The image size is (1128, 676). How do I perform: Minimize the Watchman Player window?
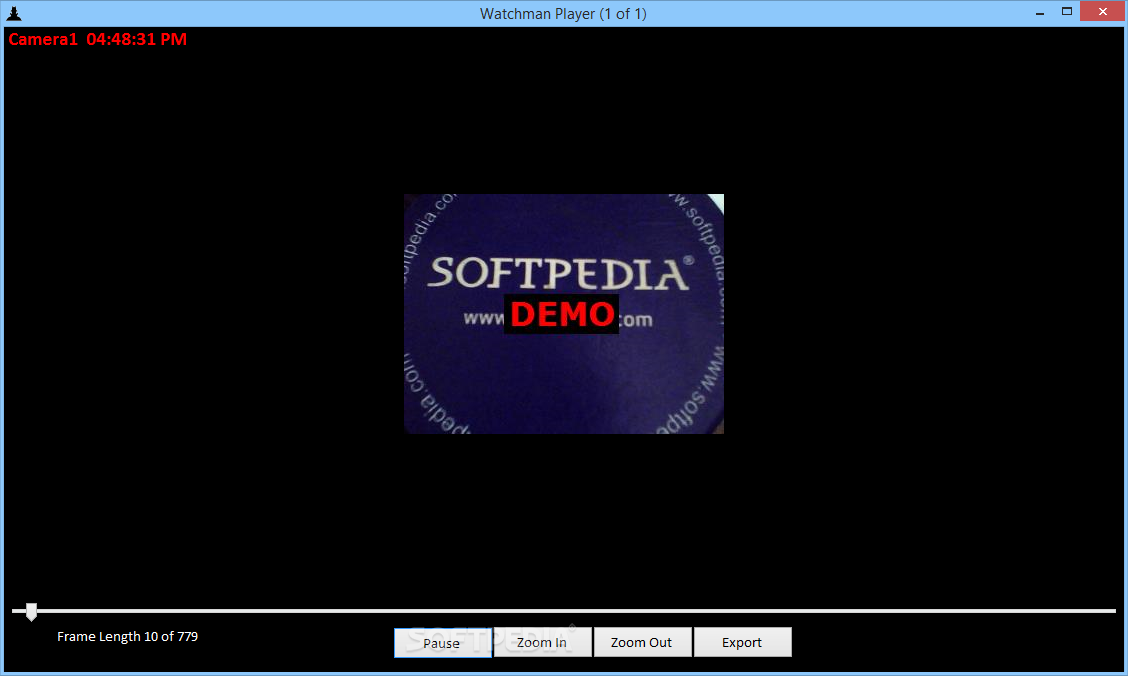point(1040,12)
